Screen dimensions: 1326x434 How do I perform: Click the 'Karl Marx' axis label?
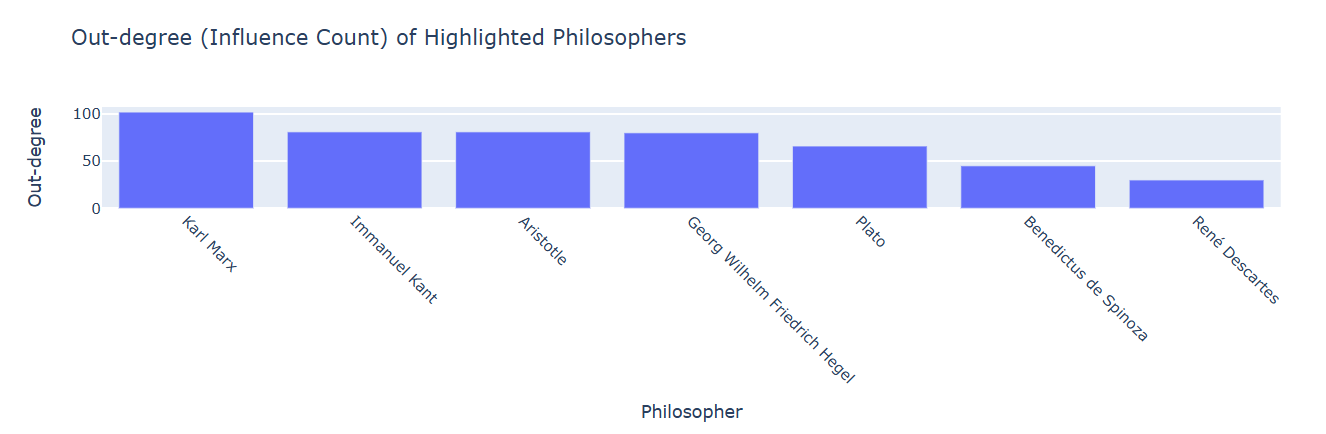coord(209,244)
